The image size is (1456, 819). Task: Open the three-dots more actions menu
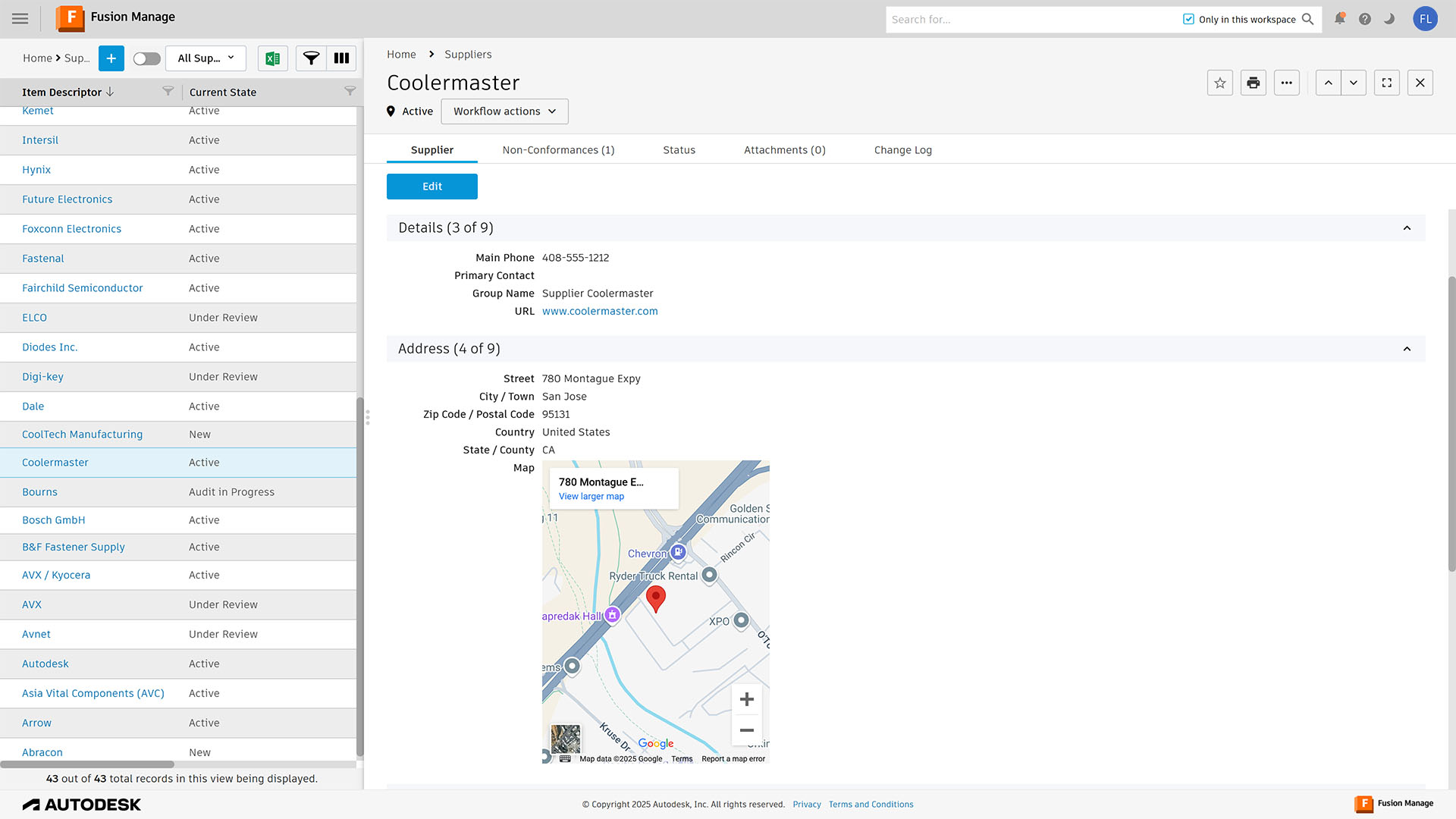pyautogui.click(x=1286, y=83)
